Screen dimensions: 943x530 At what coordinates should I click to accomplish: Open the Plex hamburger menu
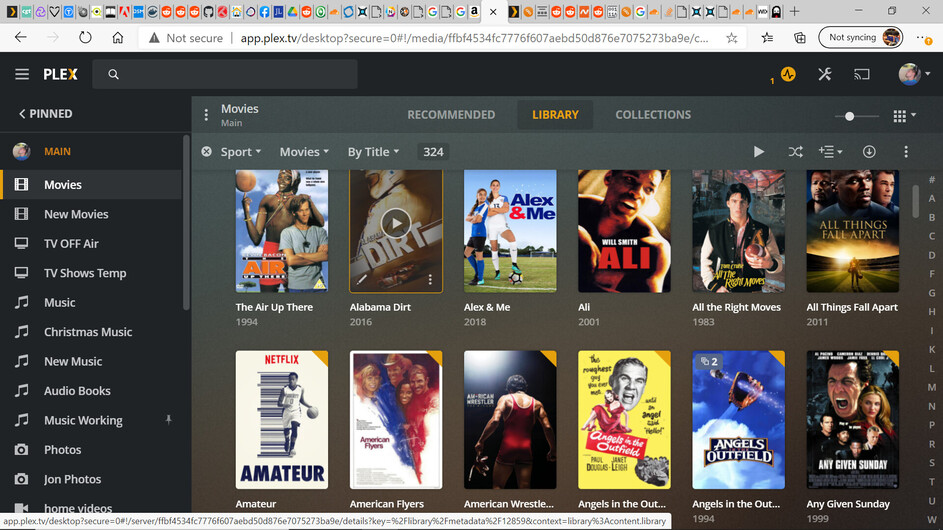click(22, 74)
